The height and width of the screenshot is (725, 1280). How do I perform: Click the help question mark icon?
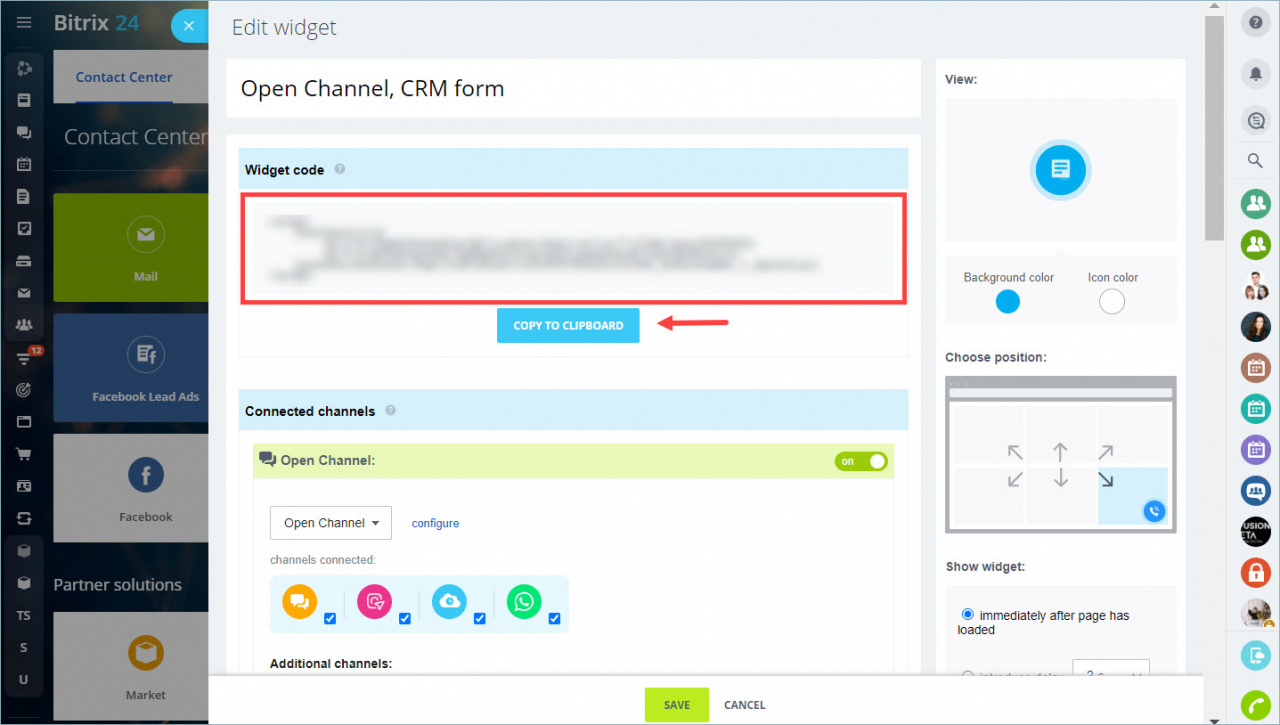click(x=1256, y=23)
